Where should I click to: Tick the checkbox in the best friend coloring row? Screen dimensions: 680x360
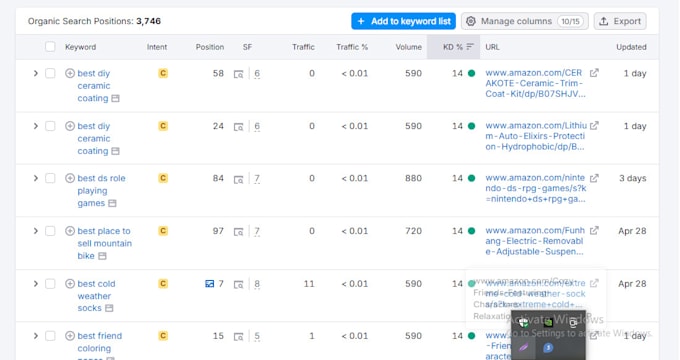click(50, 336)
